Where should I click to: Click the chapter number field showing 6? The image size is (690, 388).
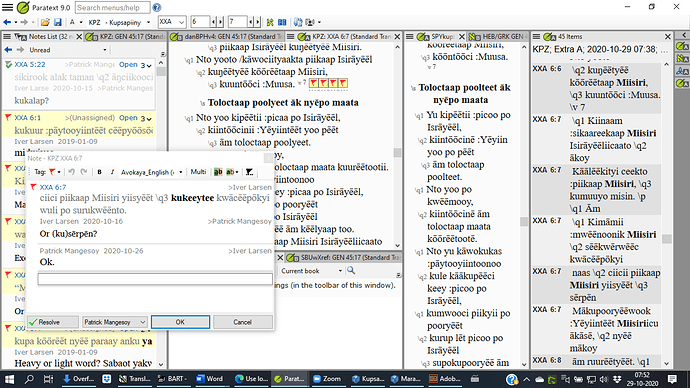pyautogui.click(x=200, y=22)
